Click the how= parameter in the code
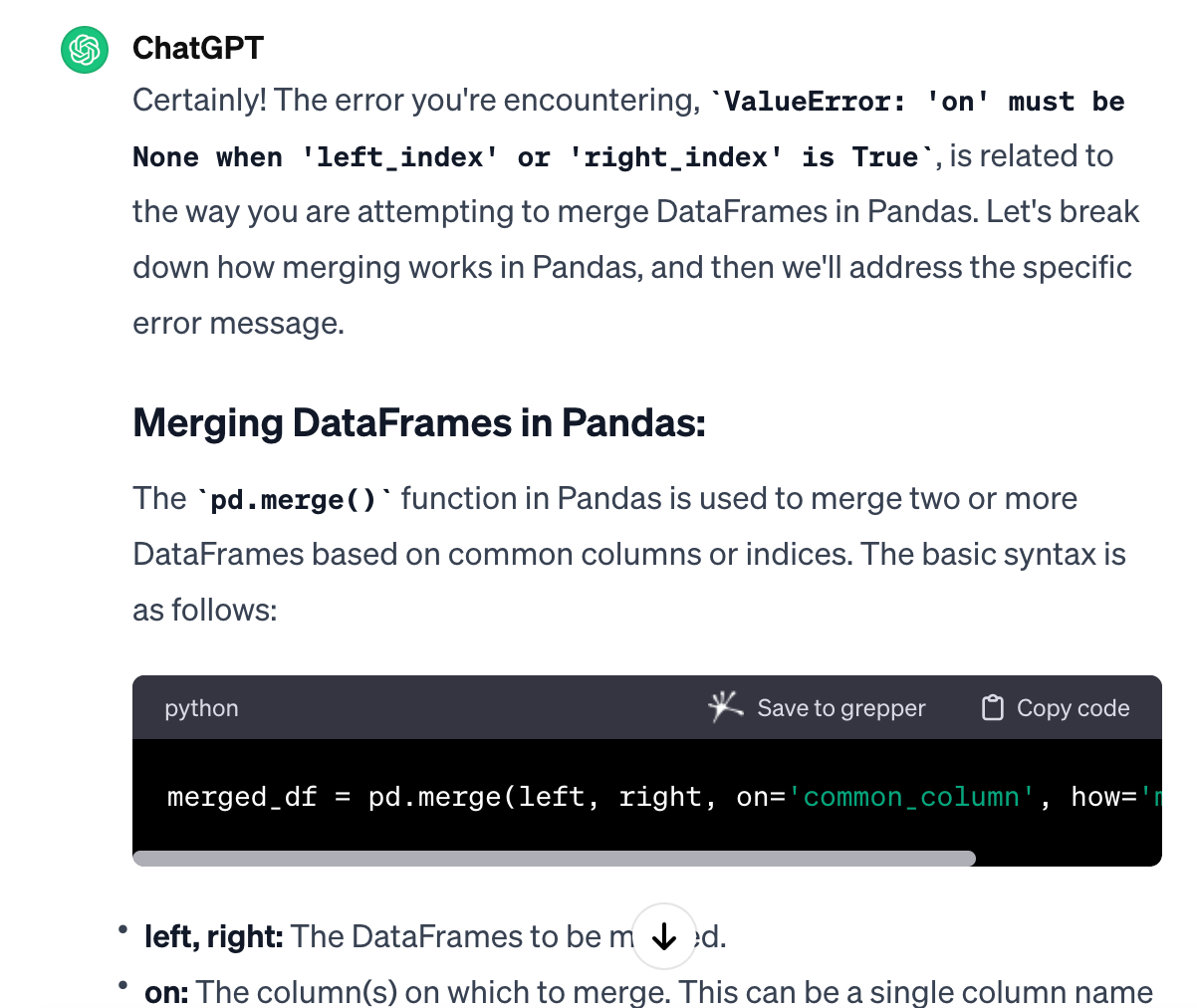Screen dimensions: 1197x1008 pyautogui.click(x=1103, y=797)
